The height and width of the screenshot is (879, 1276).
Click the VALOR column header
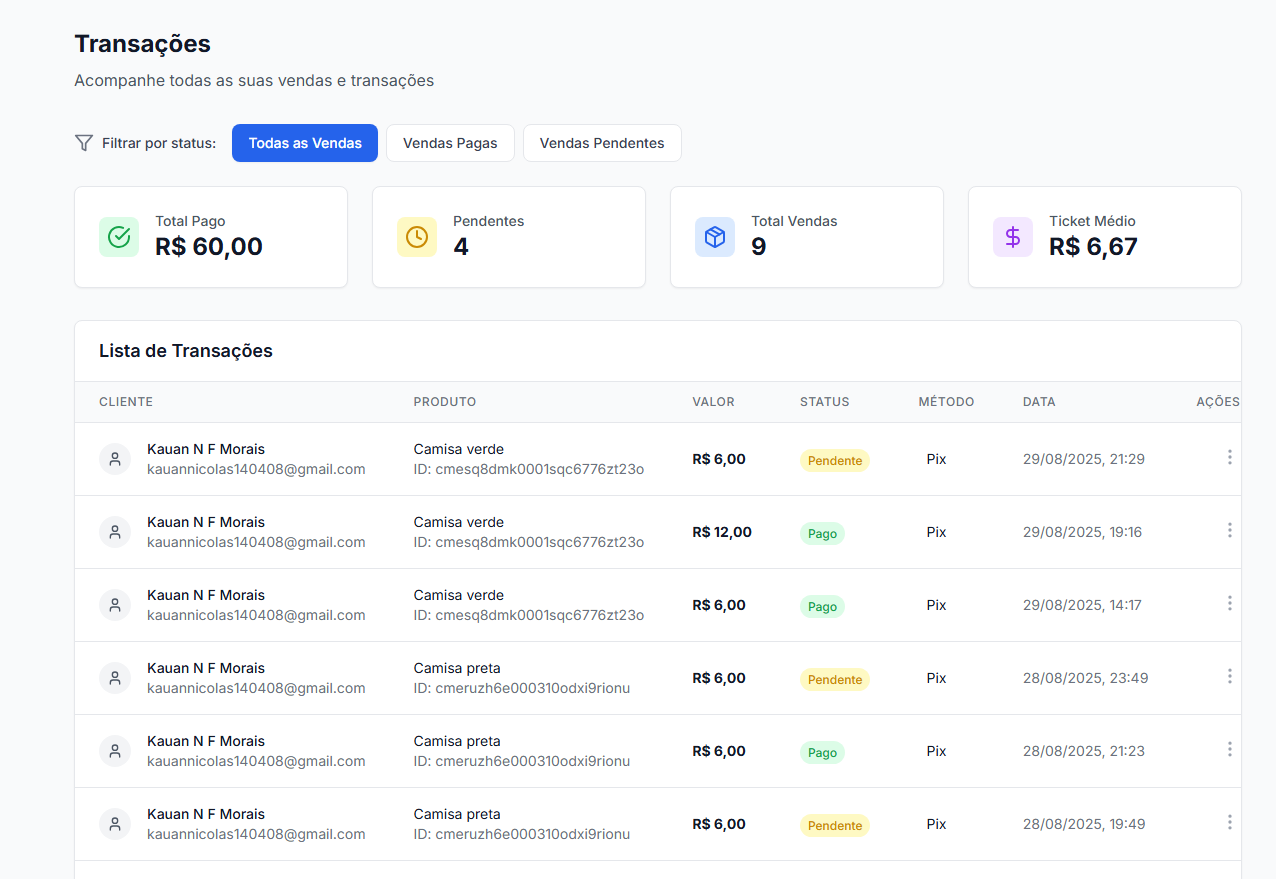click(x=713, y=401)
